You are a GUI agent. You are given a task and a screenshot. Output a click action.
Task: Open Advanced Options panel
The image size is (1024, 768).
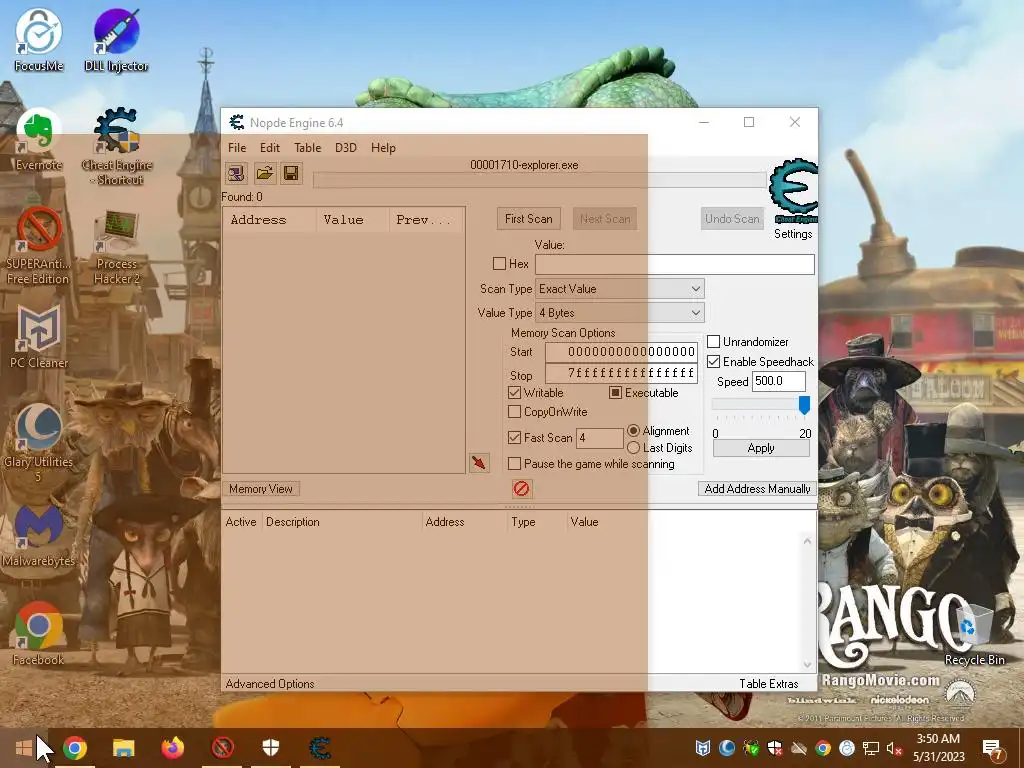tap(270, 684)
